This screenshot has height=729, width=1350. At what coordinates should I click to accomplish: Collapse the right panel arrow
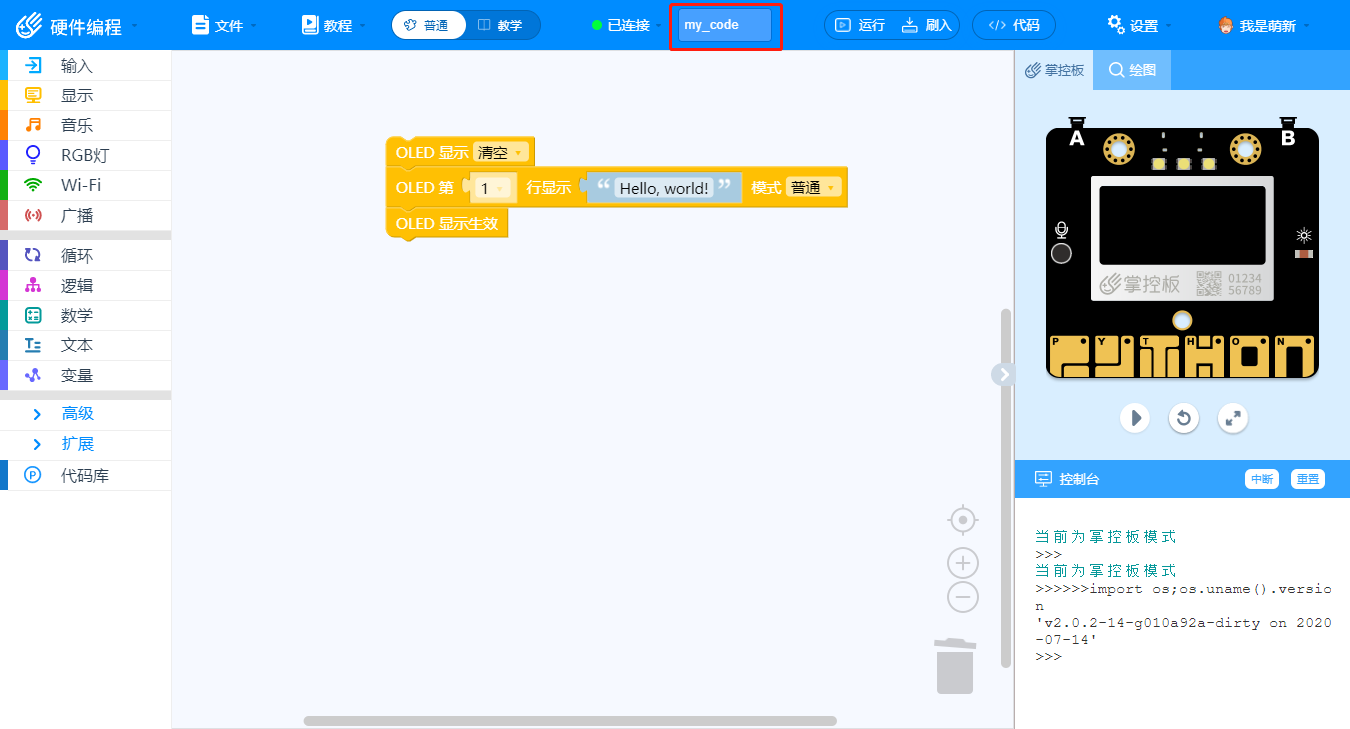coord(1004,374)
